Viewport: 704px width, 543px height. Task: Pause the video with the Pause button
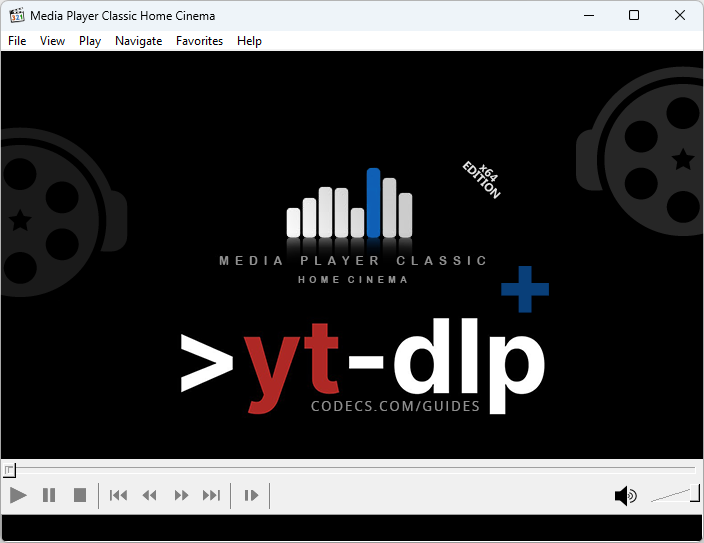[x=49, y=496]
